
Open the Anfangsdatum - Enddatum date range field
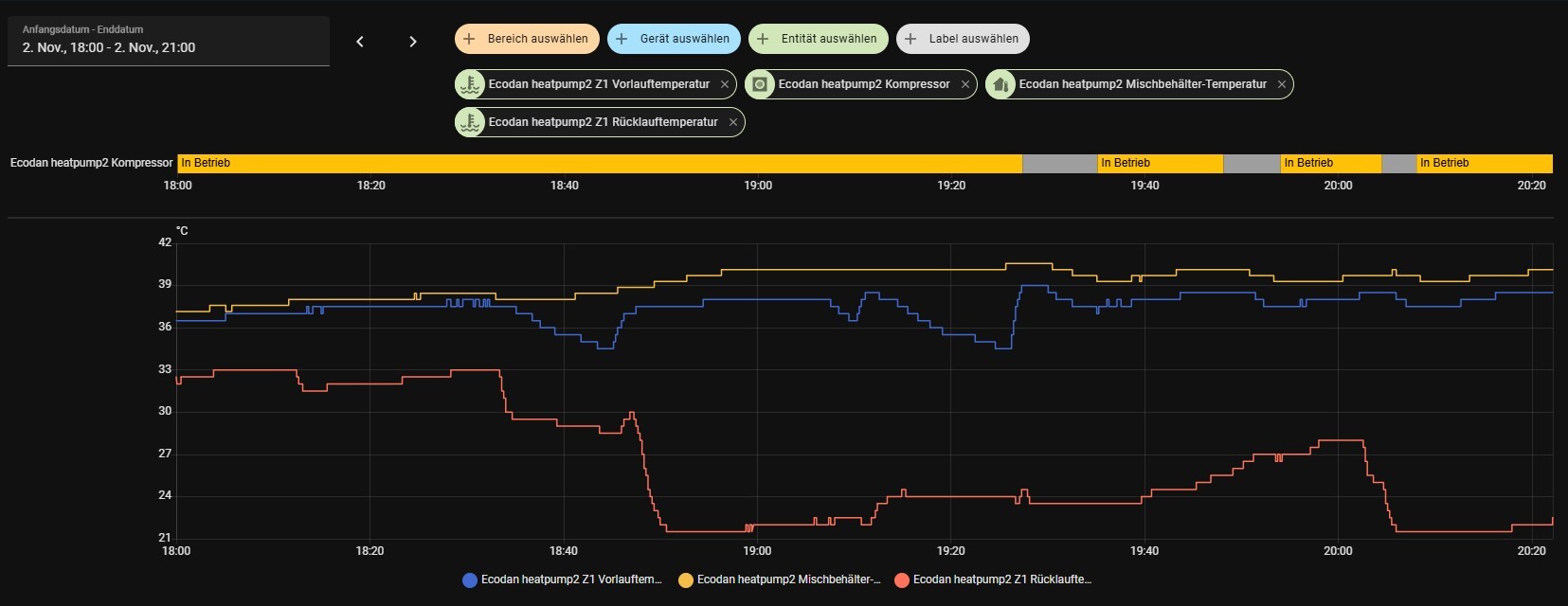click(x=169, y=41)
